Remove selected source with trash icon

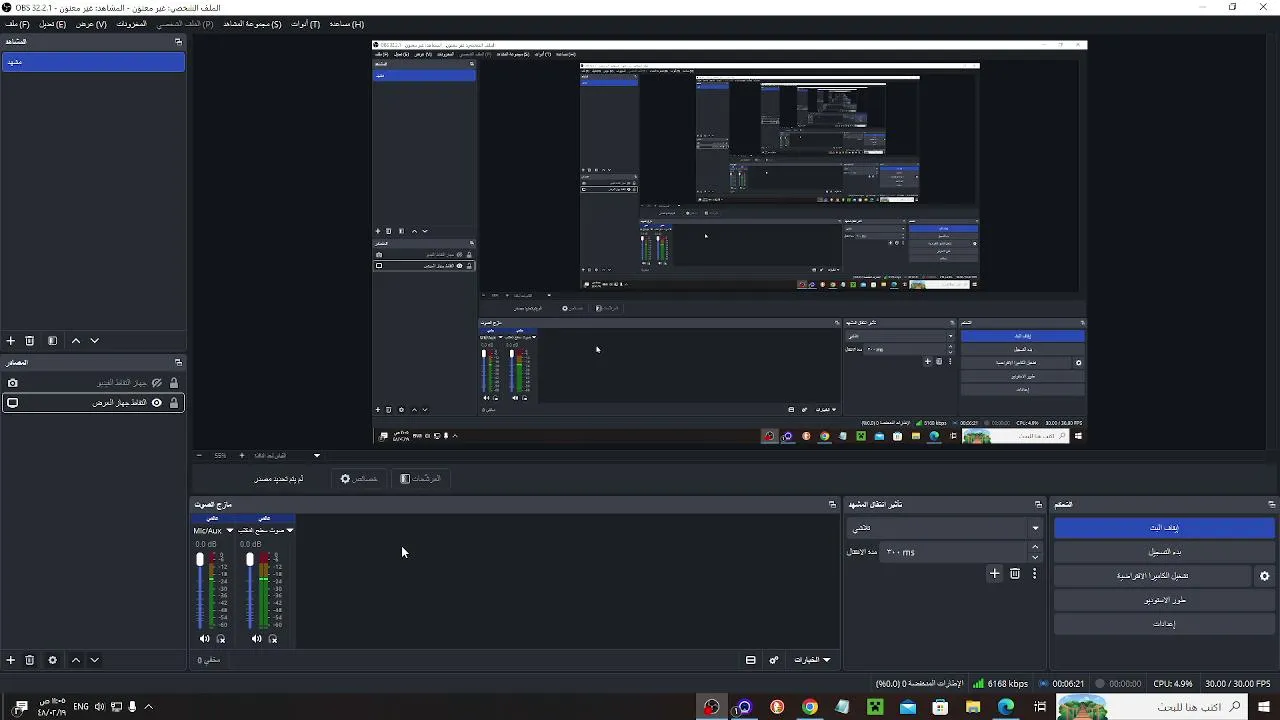(30, 660)
